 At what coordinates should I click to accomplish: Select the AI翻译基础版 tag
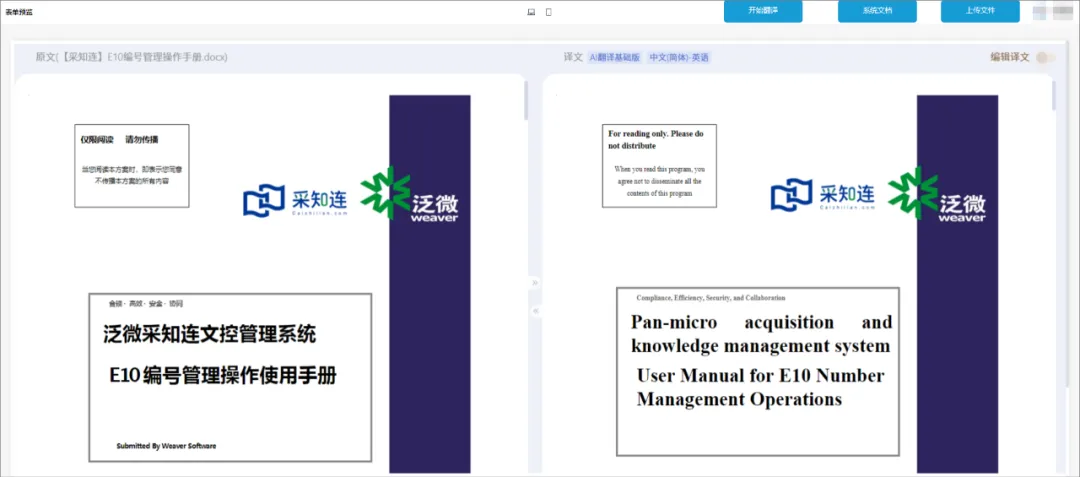pos(614,58)
